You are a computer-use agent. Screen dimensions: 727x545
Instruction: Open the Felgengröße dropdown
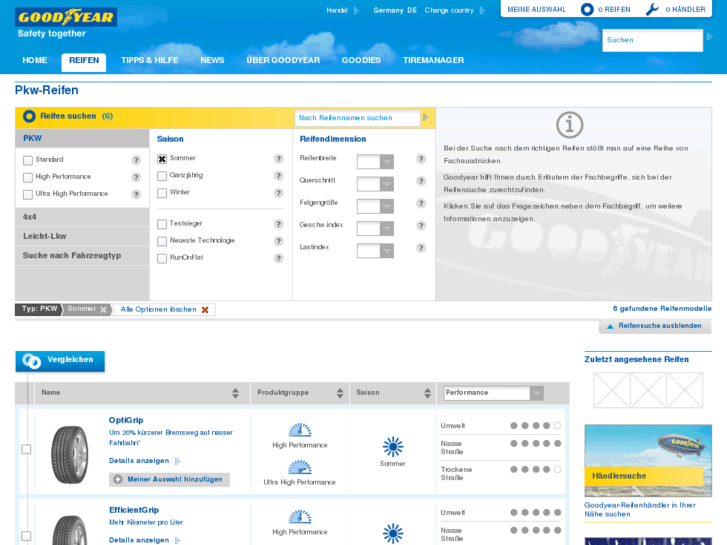pyautogui.click(x=375, y=206)
